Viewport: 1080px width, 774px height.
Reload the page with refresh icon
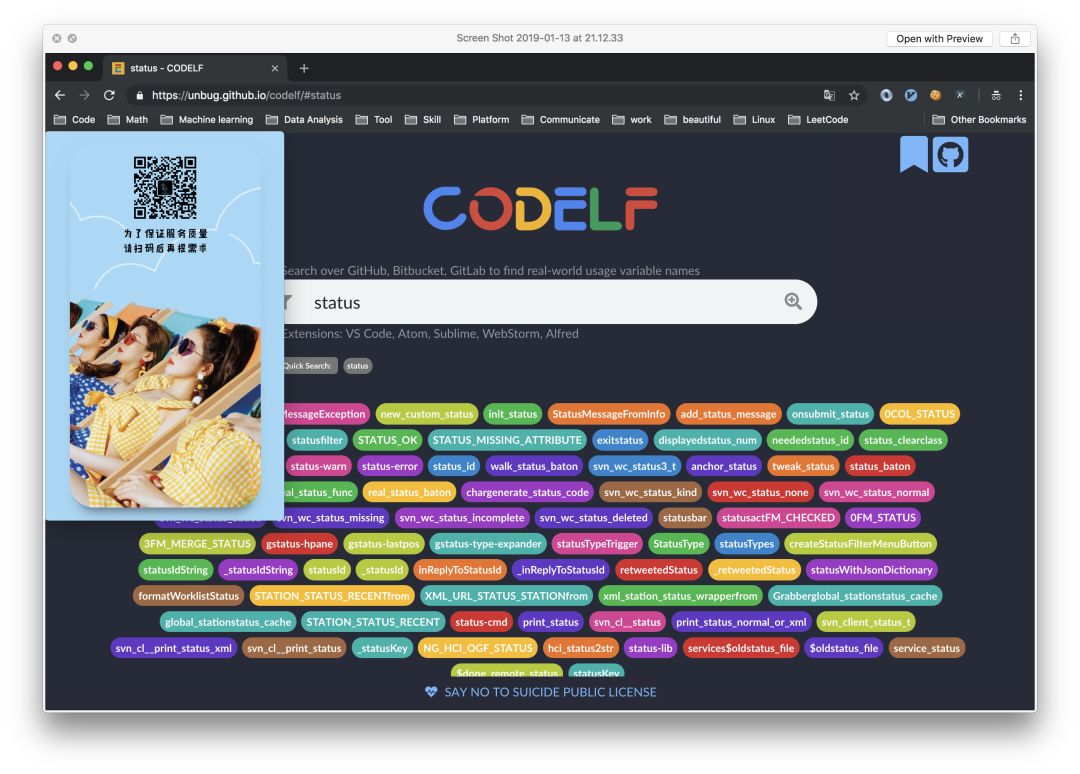tap(109, 95)
